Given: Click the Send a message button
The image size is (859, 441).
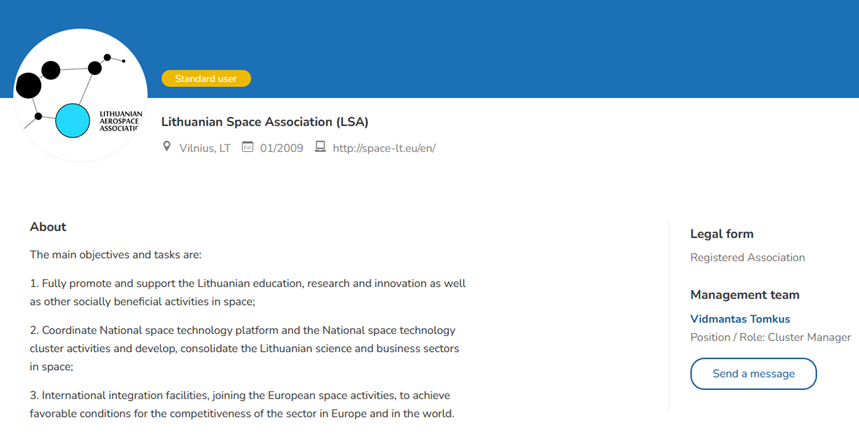Looking at the screenshot, I should click(753, 373).
